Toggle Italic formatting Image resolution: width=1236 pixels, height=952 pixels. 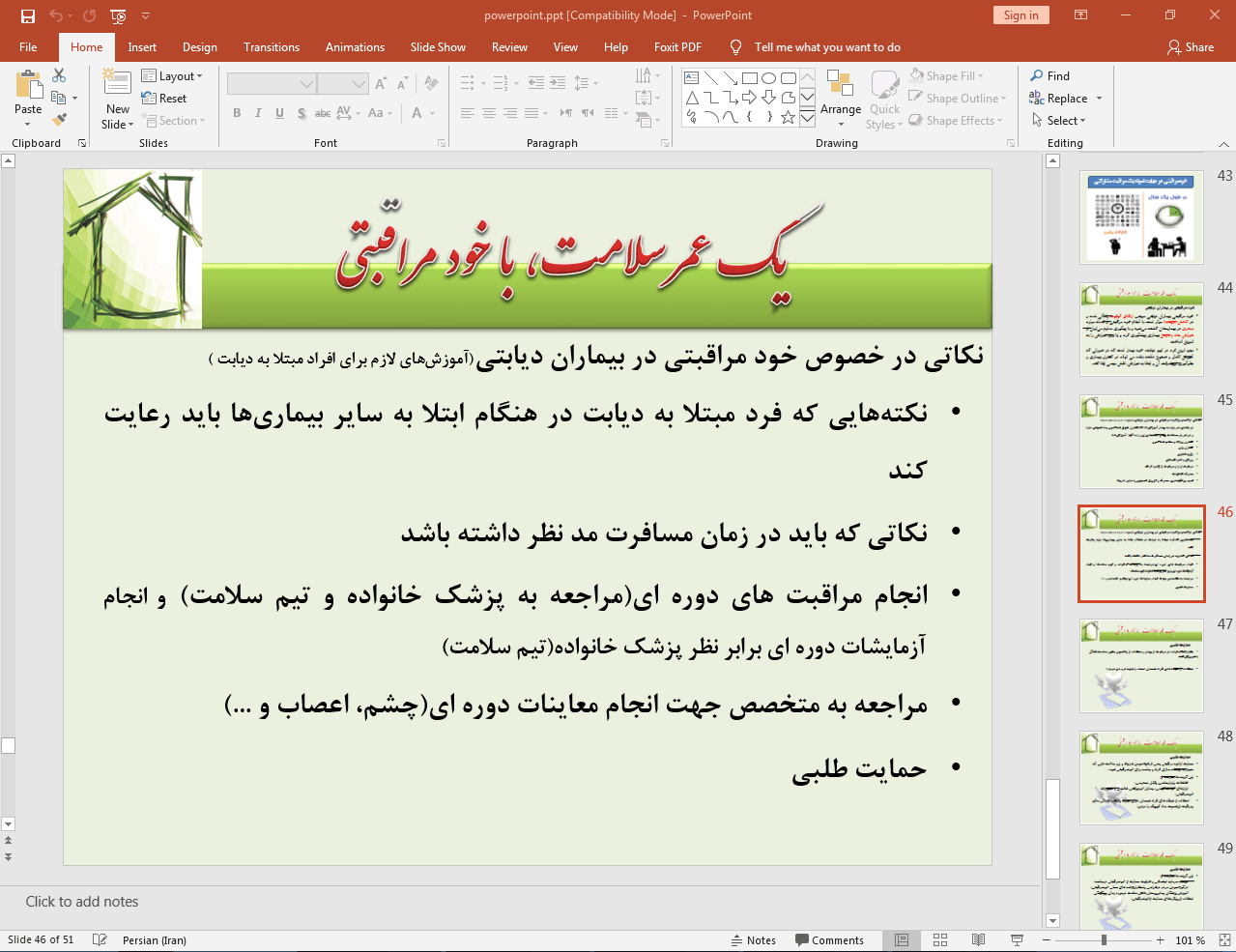(258, 113)
